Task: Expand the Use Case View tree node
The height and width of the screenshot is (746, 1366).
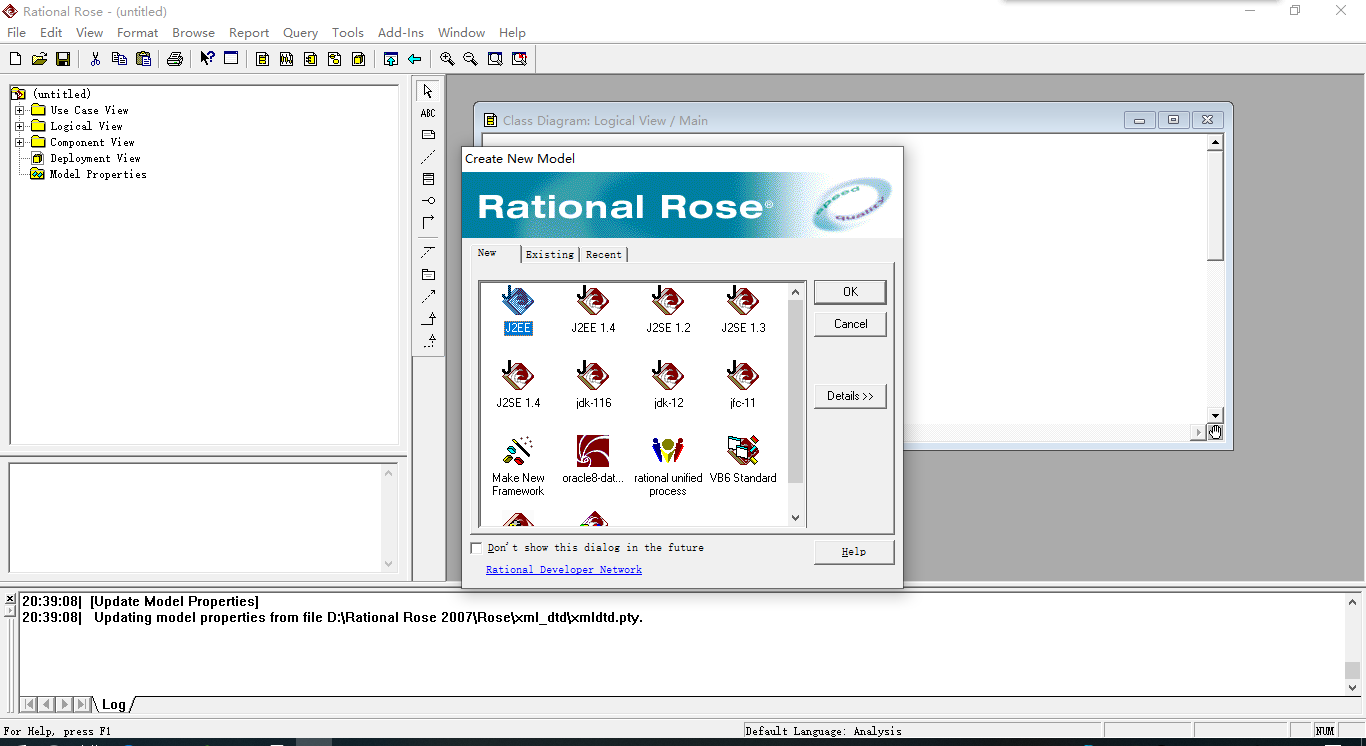Action: coord(21,110)
